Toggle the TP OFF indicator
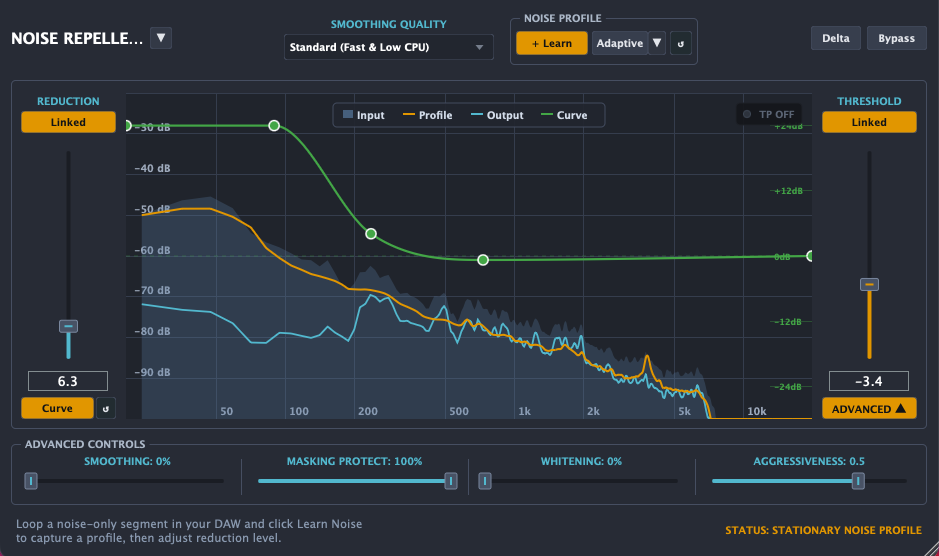The image size is (939, 556). (769, 114)
